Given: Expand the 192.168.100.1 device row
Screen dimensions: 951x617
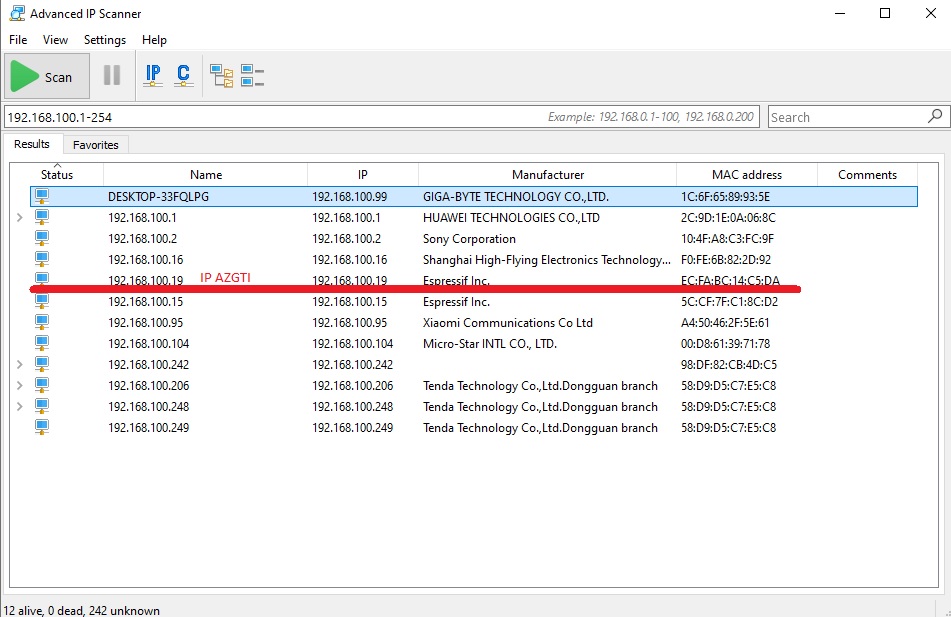Looking at the screenshot, I should 20,218.
